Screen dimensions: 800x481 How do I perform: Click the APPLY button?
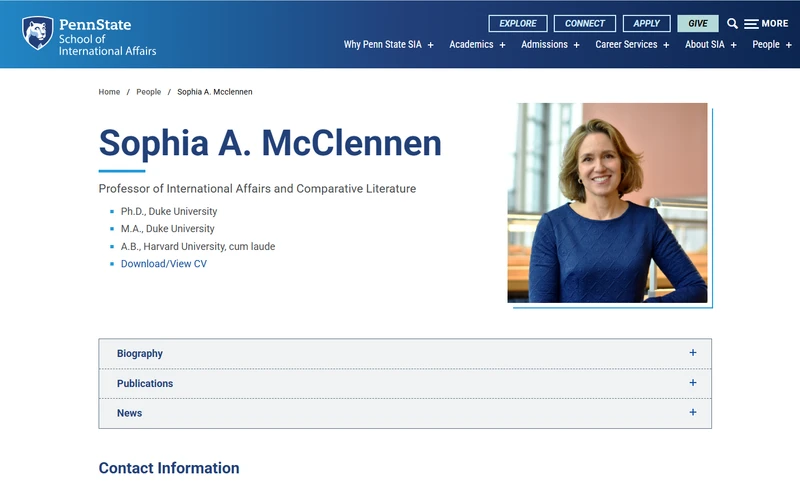[646, 23]
